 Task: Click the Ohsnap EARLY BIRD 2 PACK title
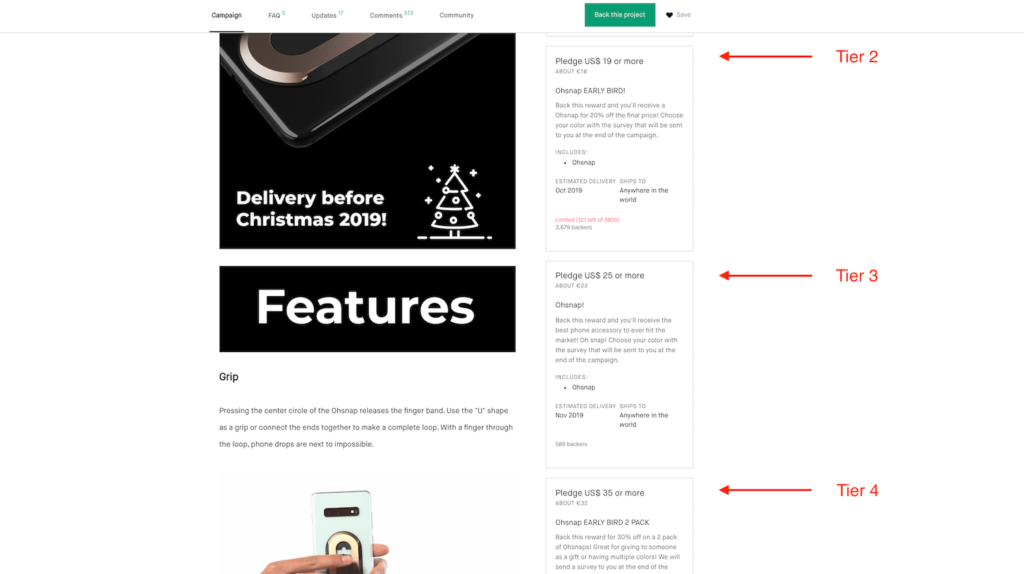coord(602,522)
